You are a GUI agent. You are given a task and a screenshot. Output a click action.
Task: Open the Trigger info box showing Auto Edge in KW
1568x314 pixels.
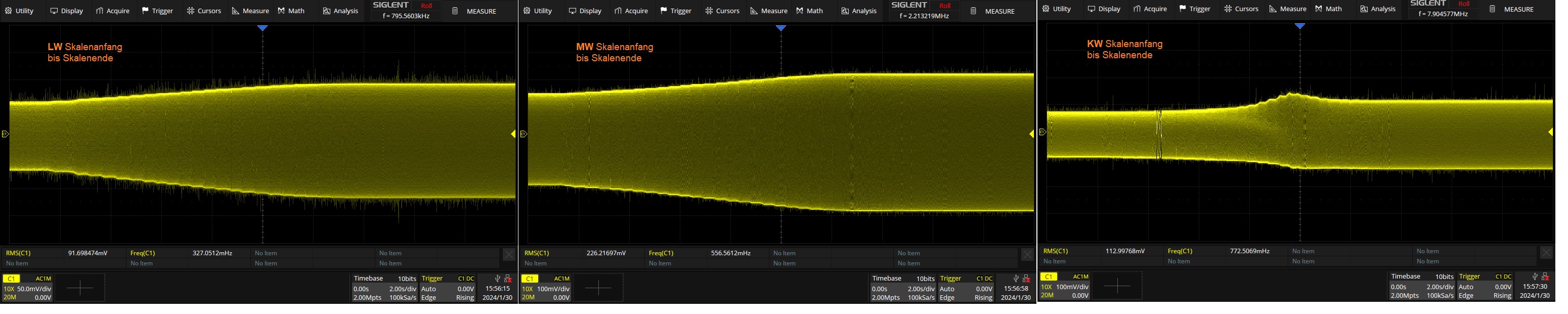click(1485, 286)
